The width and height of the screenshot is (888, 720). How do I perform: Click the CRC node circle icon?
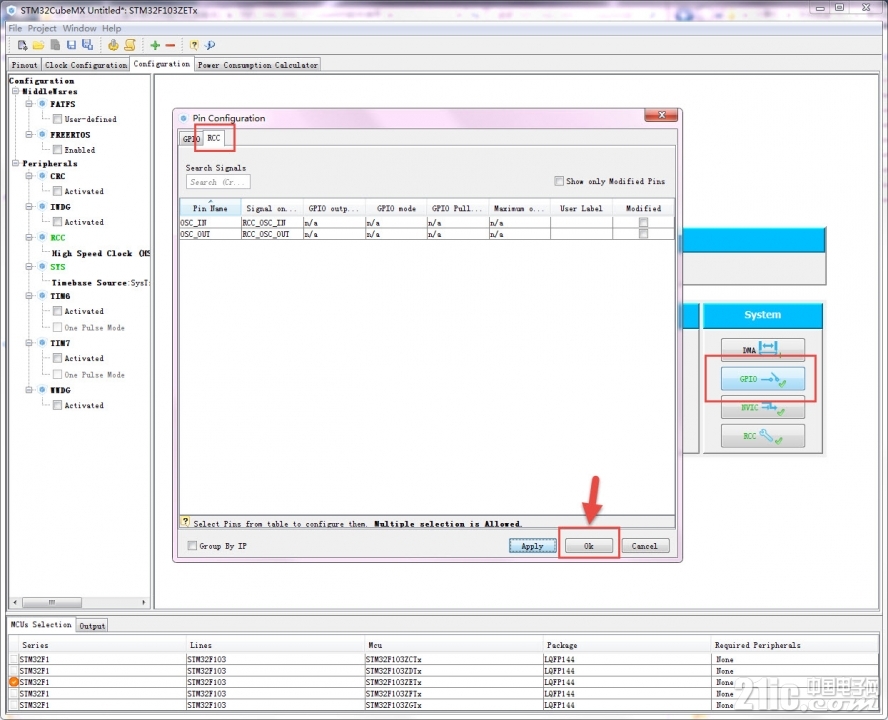tap(42, 176)
